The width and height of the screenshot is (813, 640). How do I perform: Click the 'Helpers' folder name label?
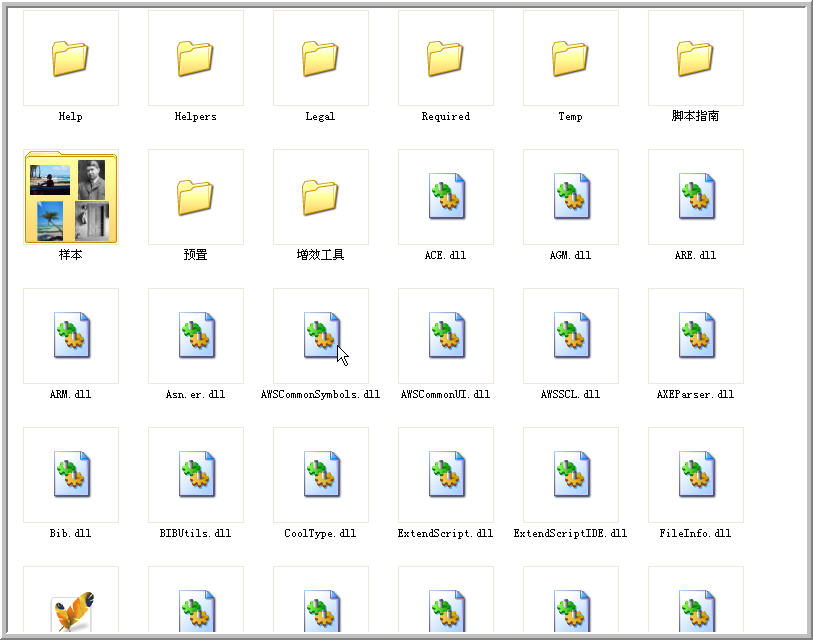coord(195,116)
